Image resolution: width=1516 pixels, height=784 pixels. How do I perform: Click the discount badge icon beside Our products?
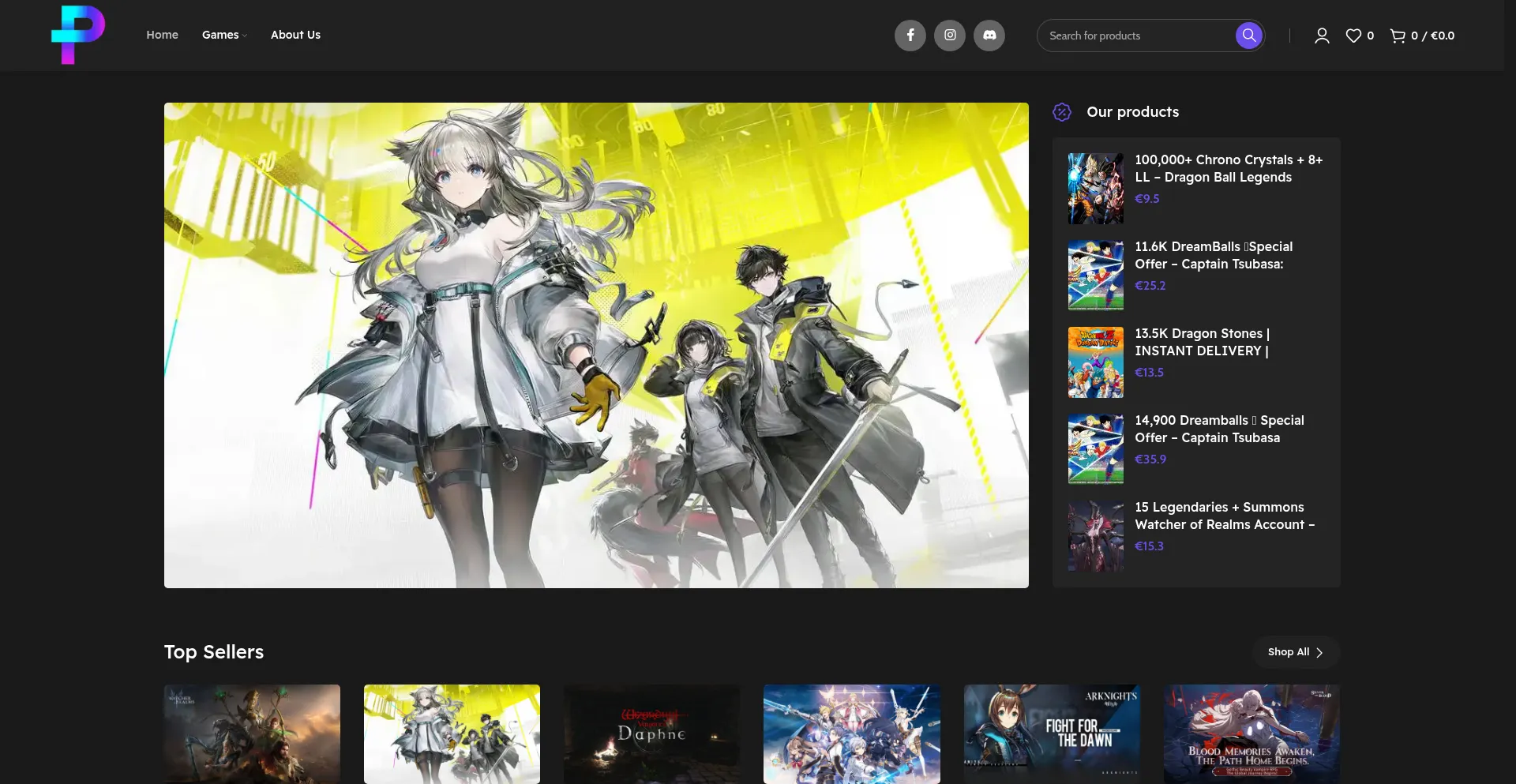[x=1062, y=112]
